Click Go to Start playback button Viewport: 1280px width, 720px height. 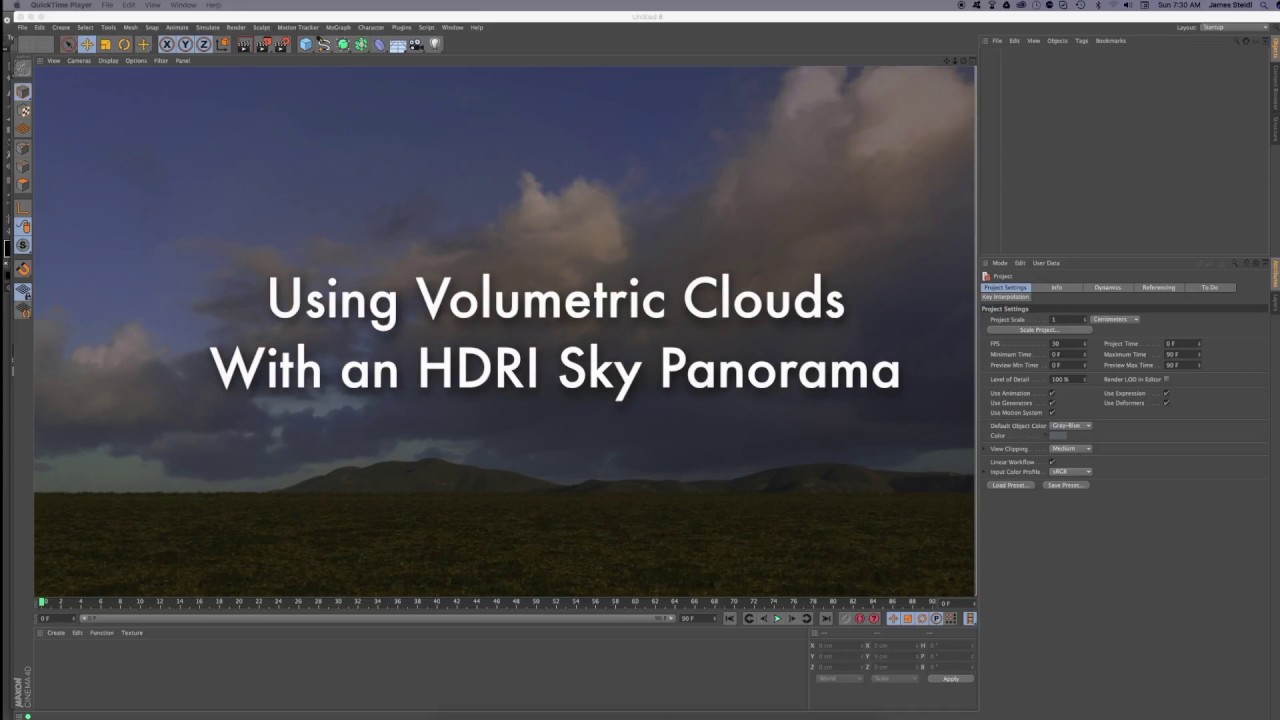click(729, 618)
